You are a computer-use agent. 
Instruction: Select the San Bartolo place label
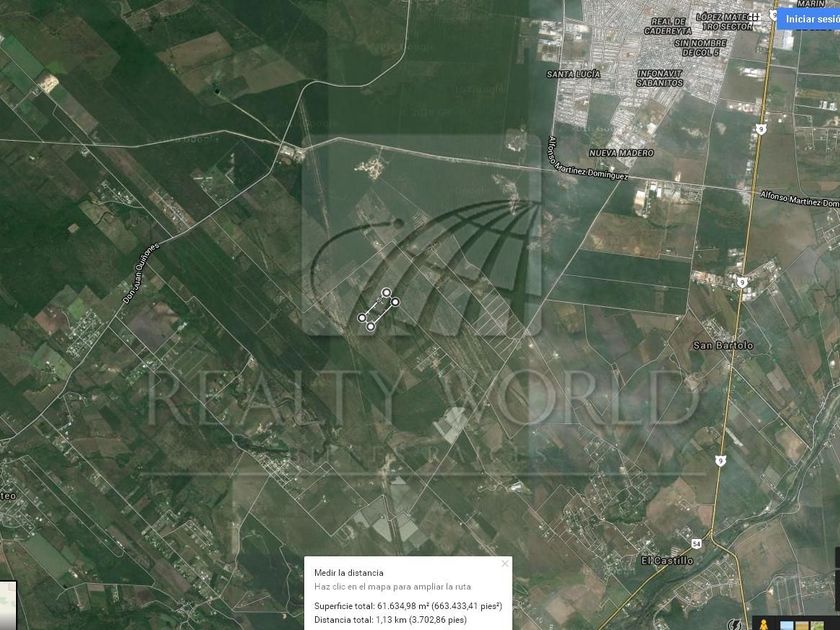point(723,346)
